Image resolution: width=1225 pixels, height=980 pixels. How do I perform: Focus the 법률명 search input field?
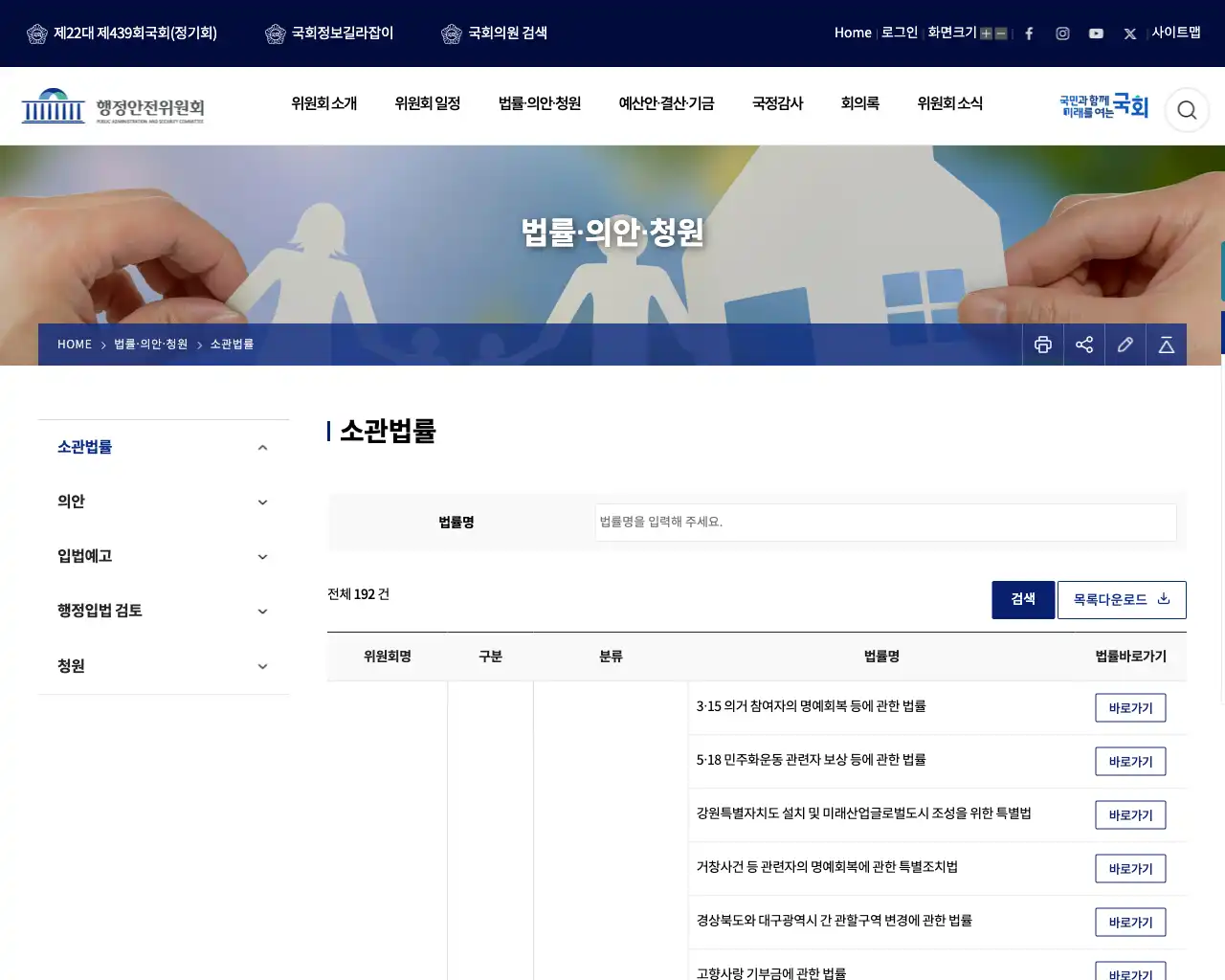(x=885, y=523)
